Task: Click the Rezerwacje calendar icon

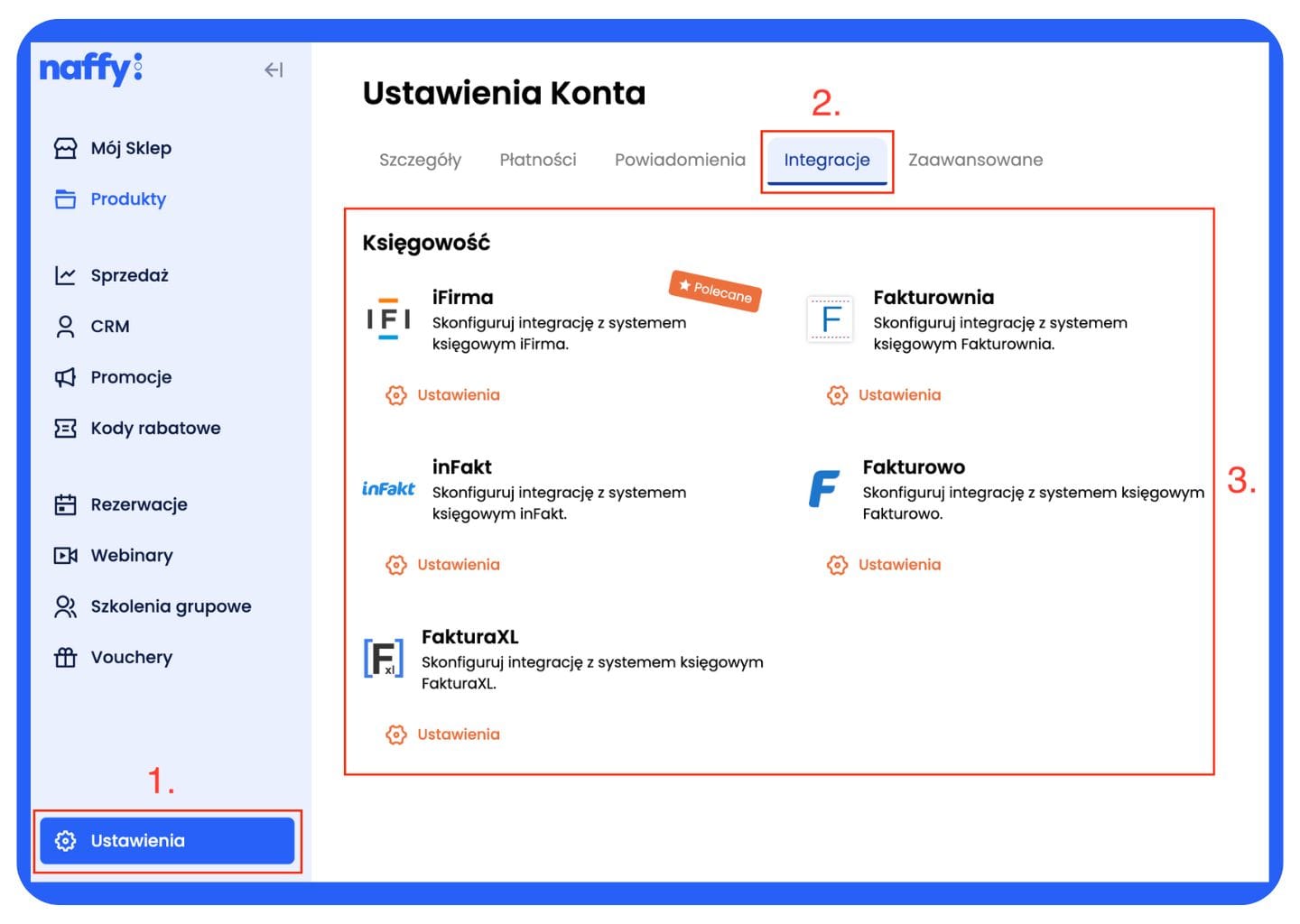Action: [x=66, y=504]
